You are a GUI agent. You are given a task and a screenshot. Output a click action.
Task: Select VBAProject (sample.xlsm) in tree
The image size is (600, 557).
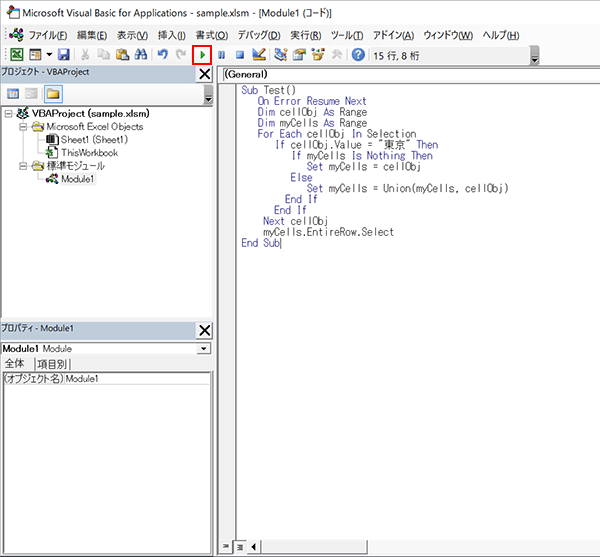(91, 114)
